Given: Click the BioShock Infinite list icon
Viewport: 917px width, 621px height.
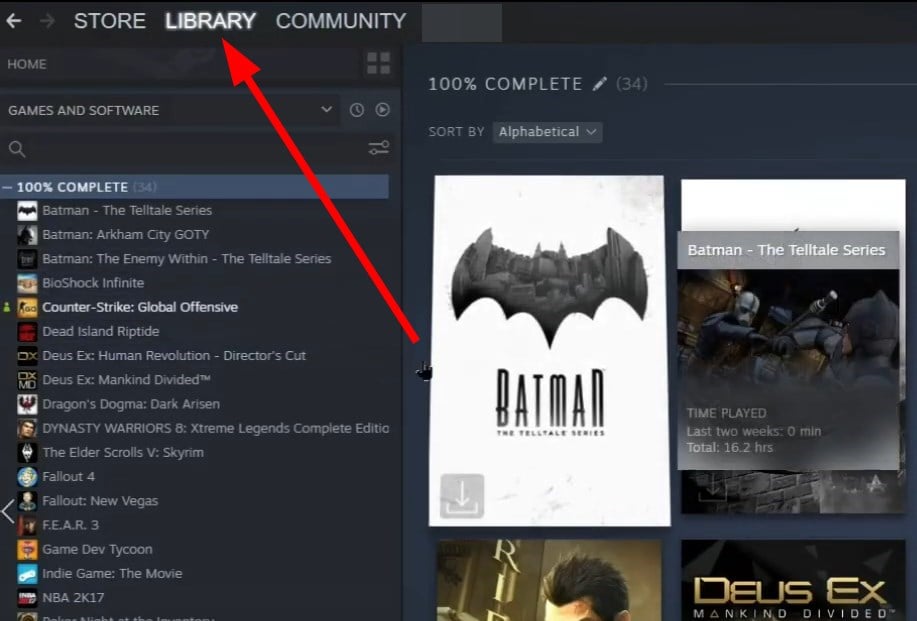Looking at the screenshot, I should click(27, 283).
